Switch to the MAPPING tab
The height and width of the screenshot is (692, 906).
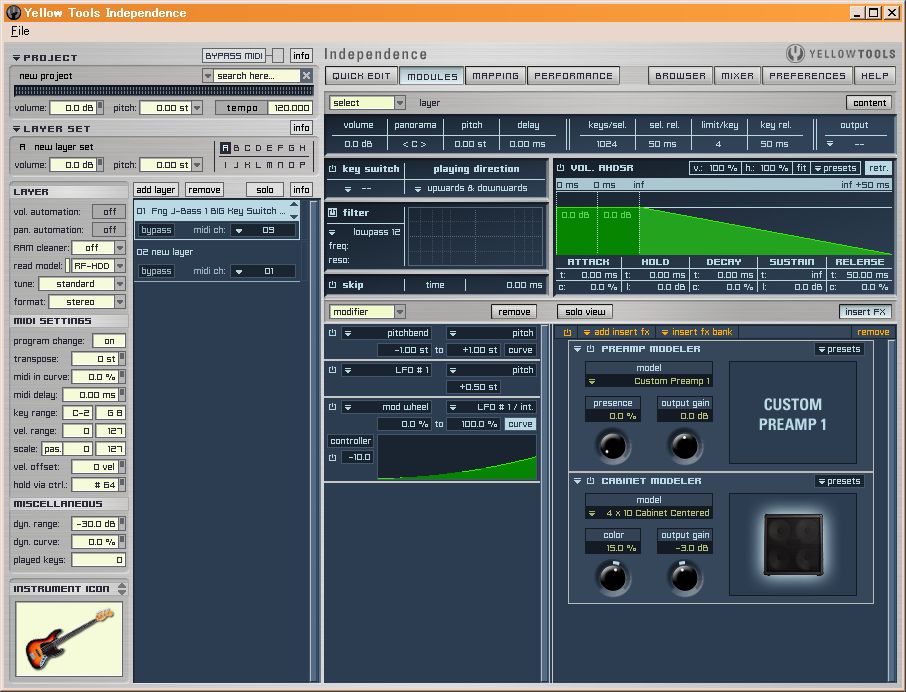click(x=495, y=76)
